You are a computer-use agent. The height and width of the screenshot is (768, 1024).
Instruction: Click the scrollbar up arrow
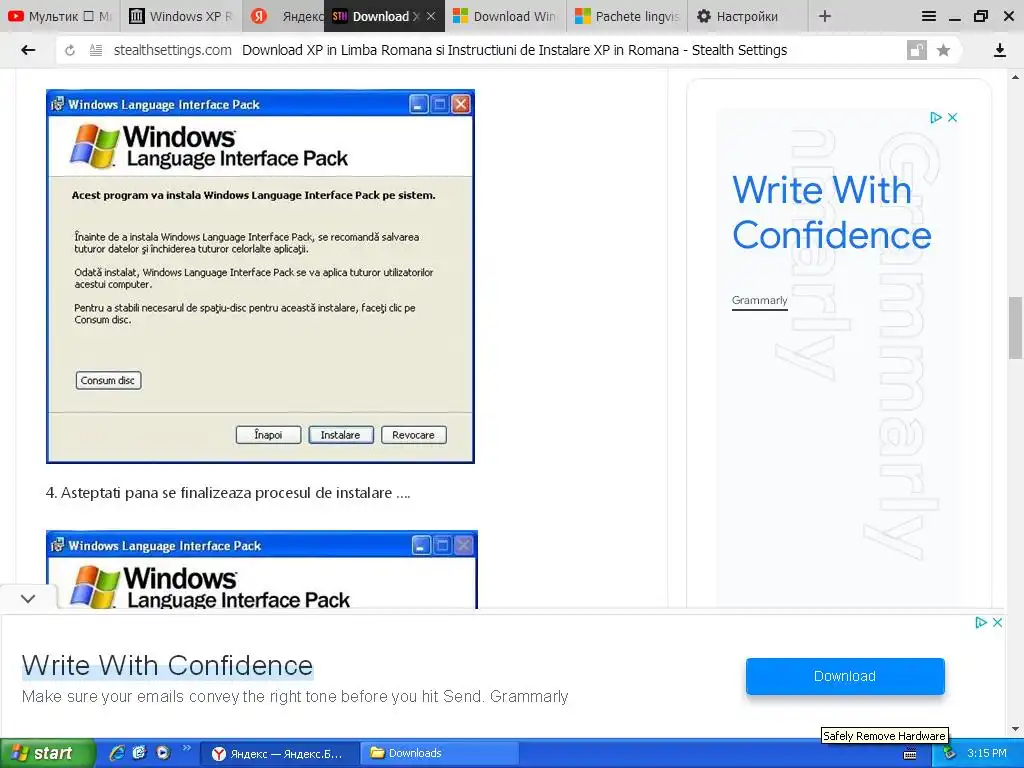(x=1015, y=76)
